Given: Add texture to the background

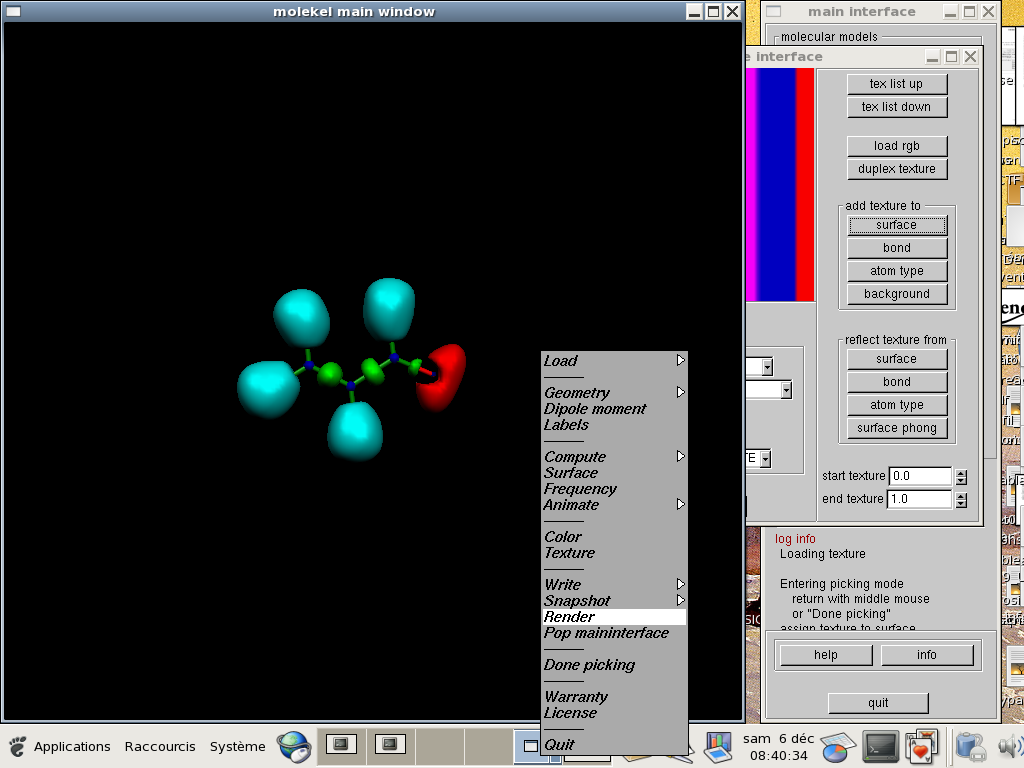Looking at the screenshot, I should [897, 294].
